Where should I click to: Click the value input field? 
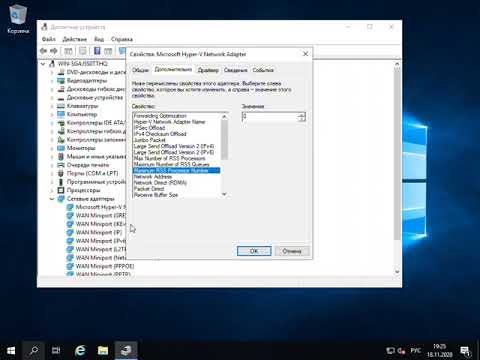tap(270, 116)
